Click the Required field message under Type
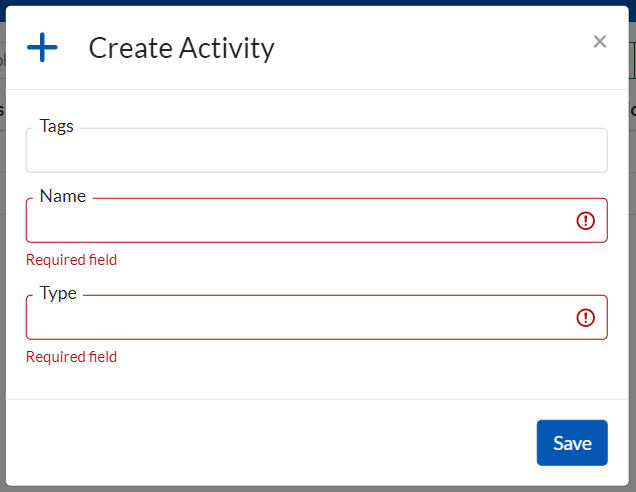This screenshot has height=492, width=636. (71, 357)
